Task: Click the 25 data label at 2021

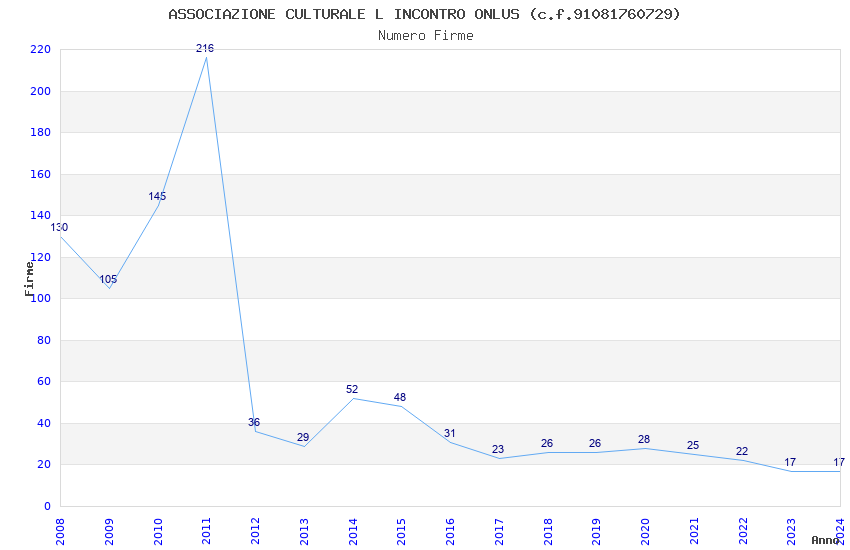Action: [x=693, y=445]
